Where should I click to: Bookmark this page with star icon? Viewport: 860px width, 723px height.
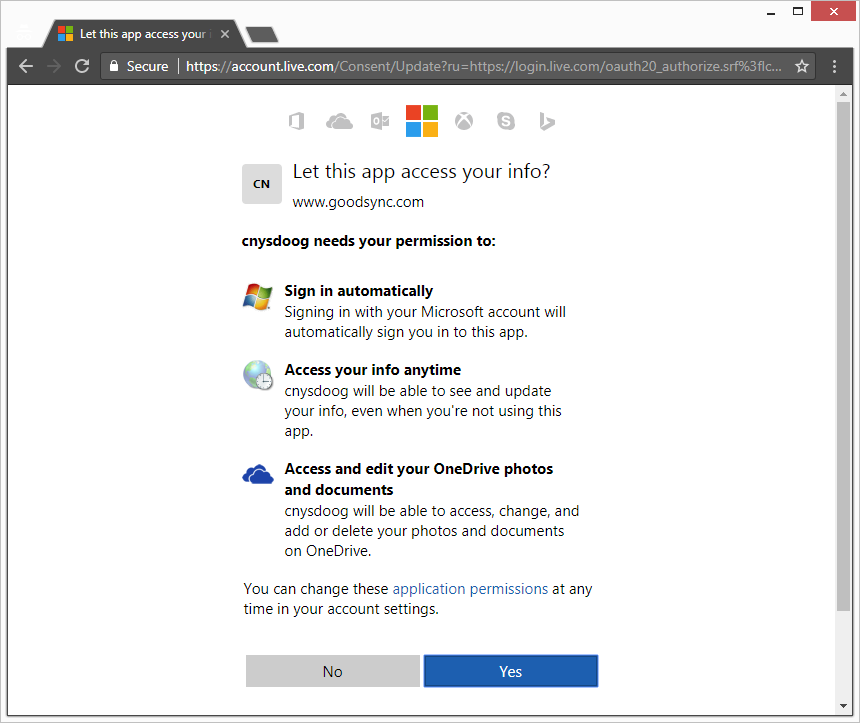point(801,66)
